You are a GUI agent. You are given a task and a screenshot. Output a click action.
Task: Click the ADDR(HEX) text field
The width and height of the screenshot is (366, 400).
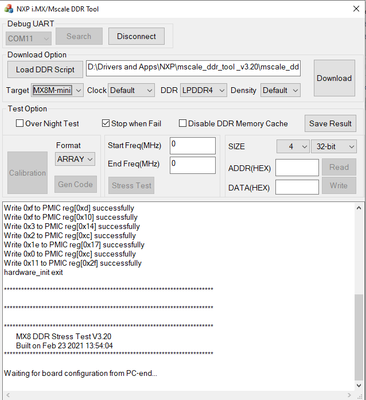tap(297, 168)
